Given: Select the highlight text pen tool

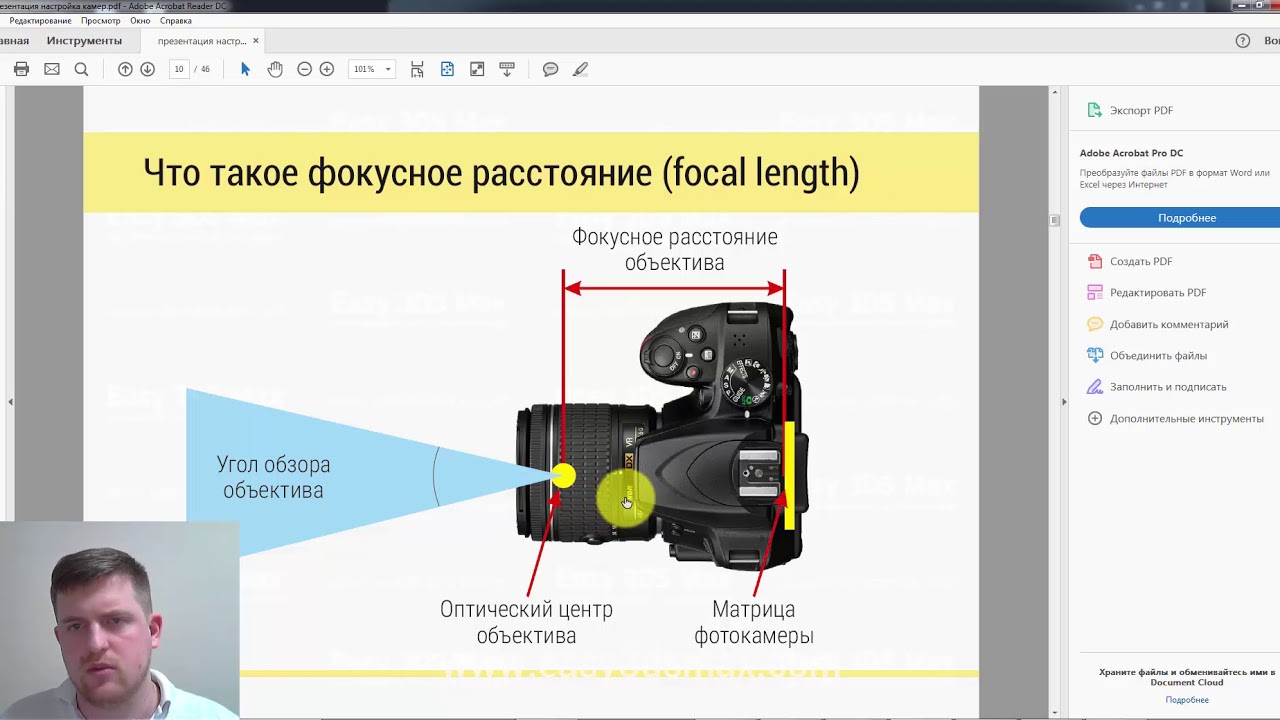Looking at the screenshot, I should [x=580, y=69].
